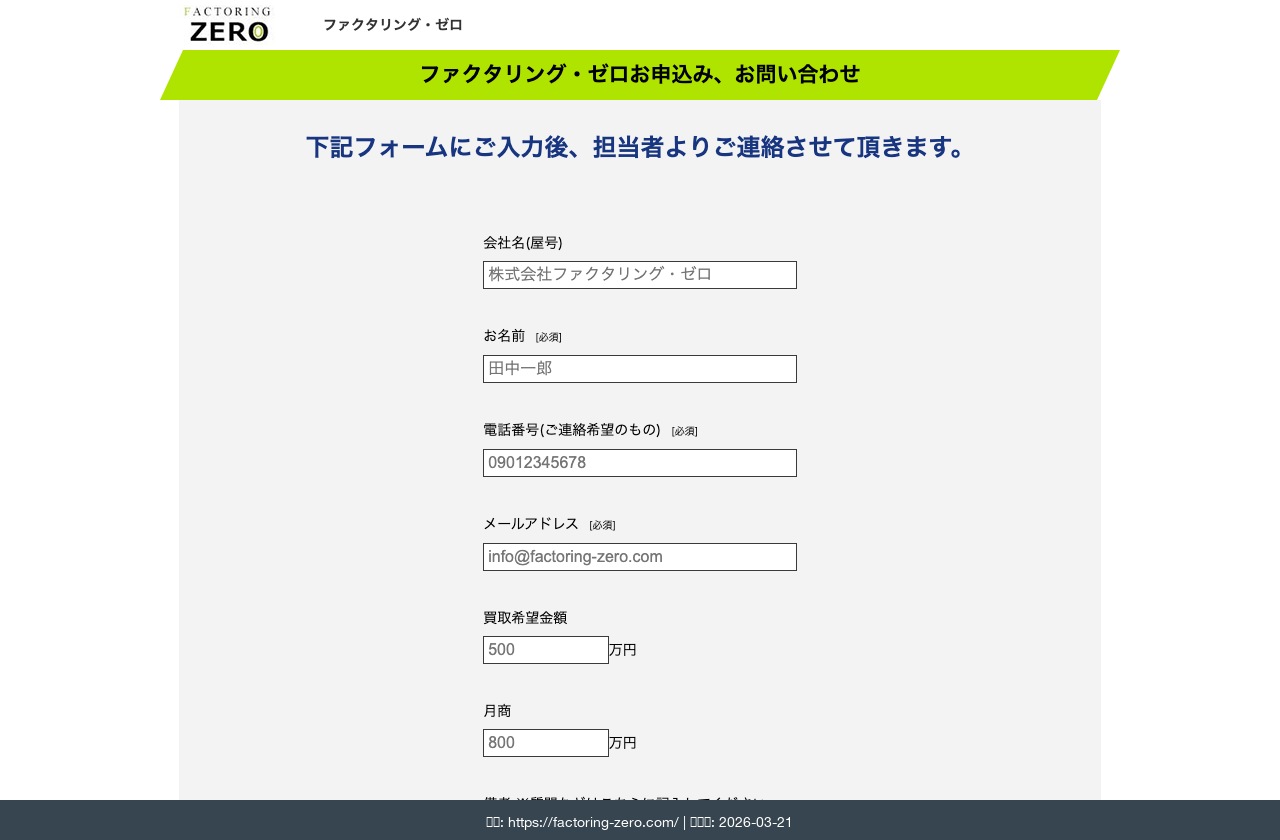This screenshot has height=840, width=1280.
Task: Click the 電話番号(ご連絡希望のもの) label
Action: click(x=571, y=429)
